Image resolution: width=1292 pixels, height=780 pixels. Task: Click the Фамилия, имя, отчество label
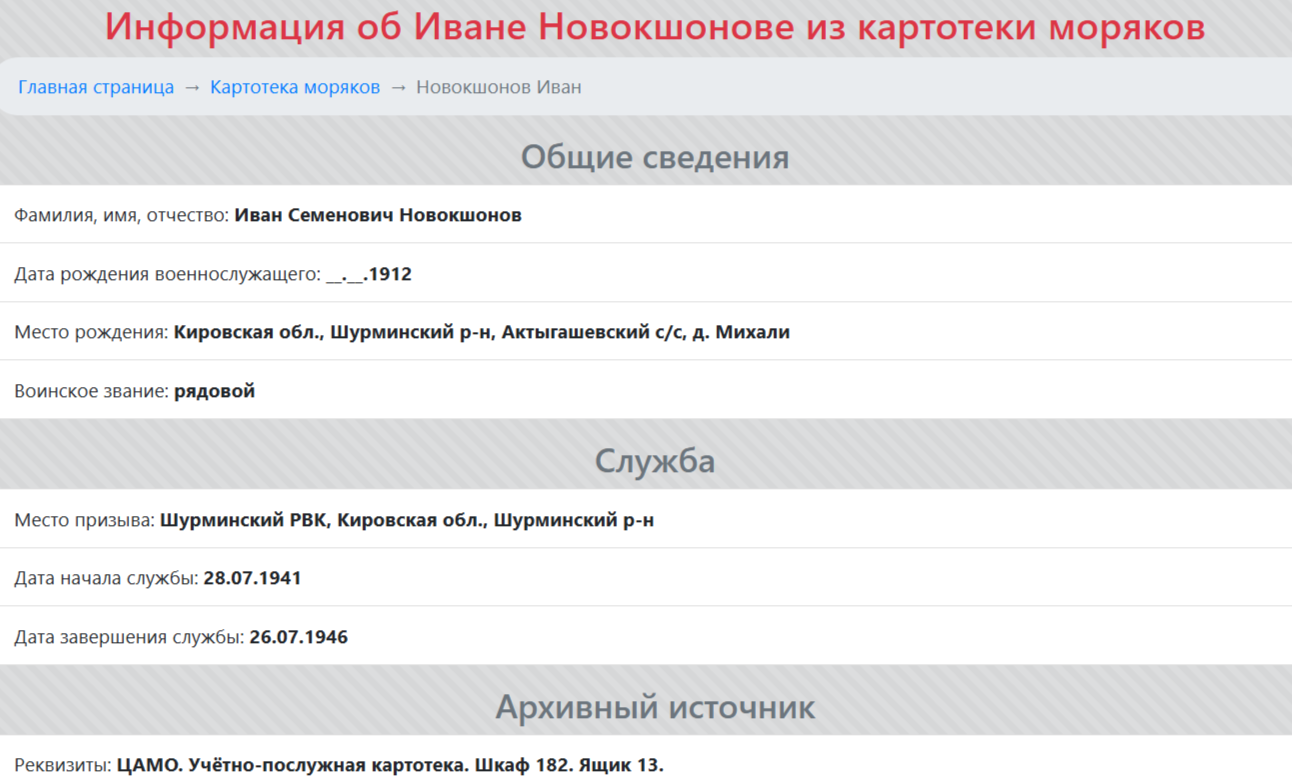pyautogui.click(x=121, y=215)
